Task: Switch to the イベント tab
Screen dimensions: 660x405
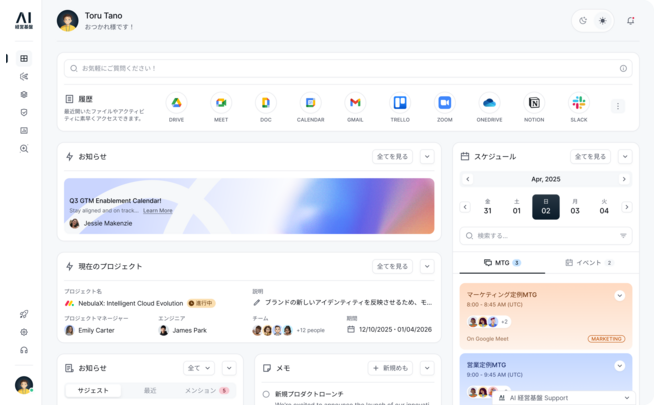Action: pos(588,263)
